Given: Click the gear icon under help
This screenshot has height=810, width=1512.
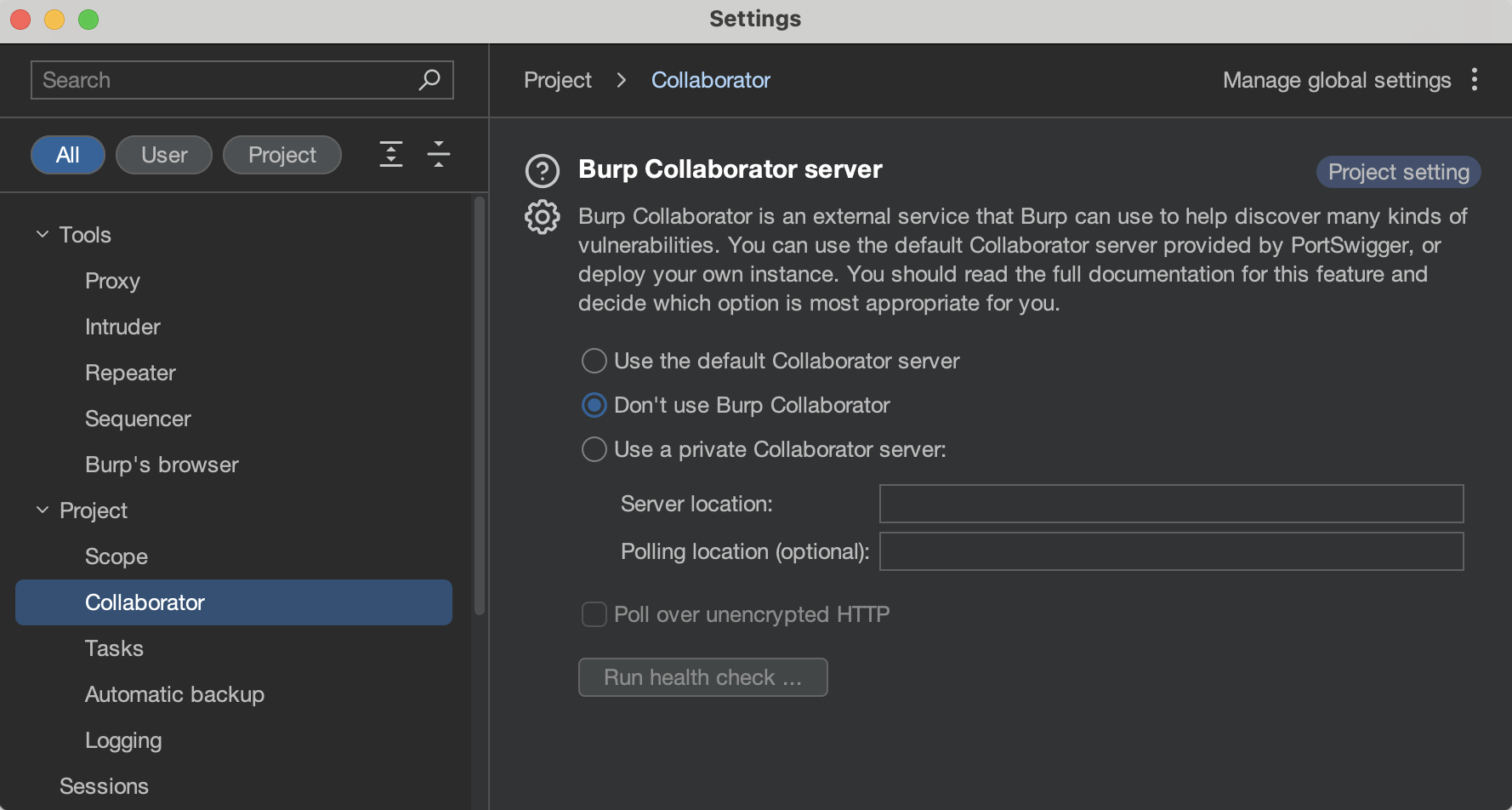Looking at the screenshot, I should tap(543, 217).
